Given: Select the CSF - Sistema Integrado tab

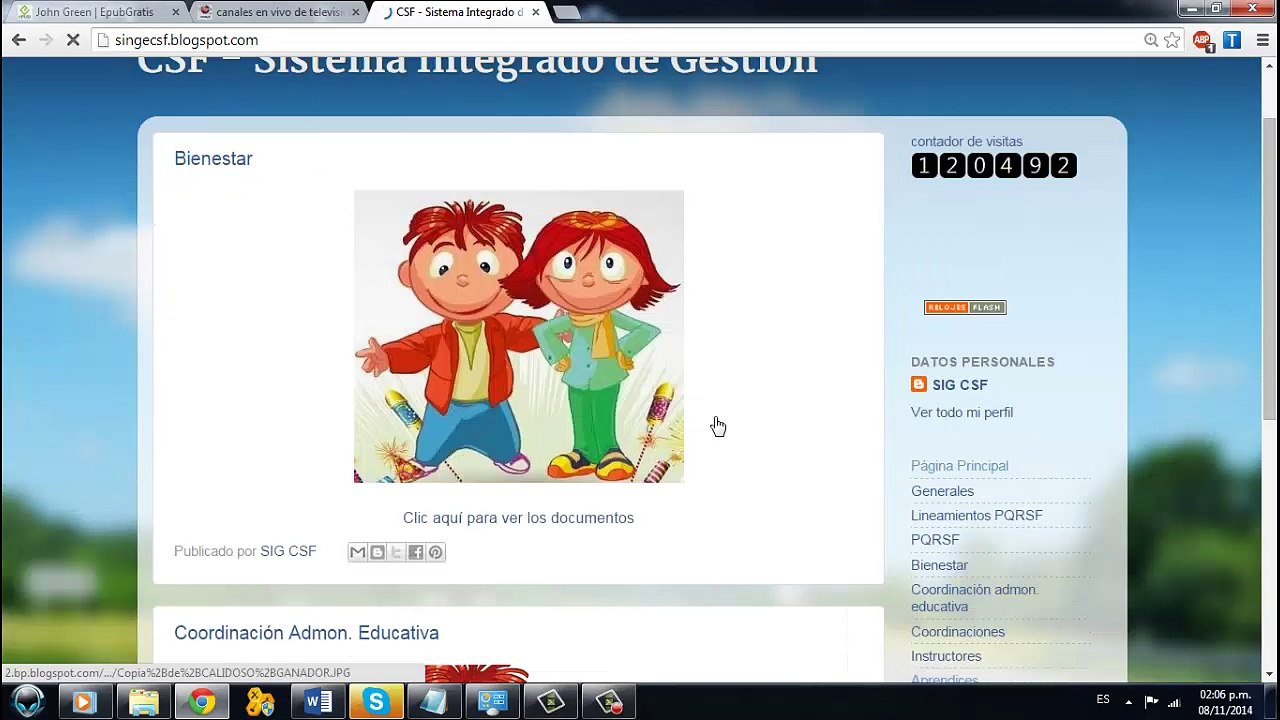Looking at the screenshot, I should point(459,12).
